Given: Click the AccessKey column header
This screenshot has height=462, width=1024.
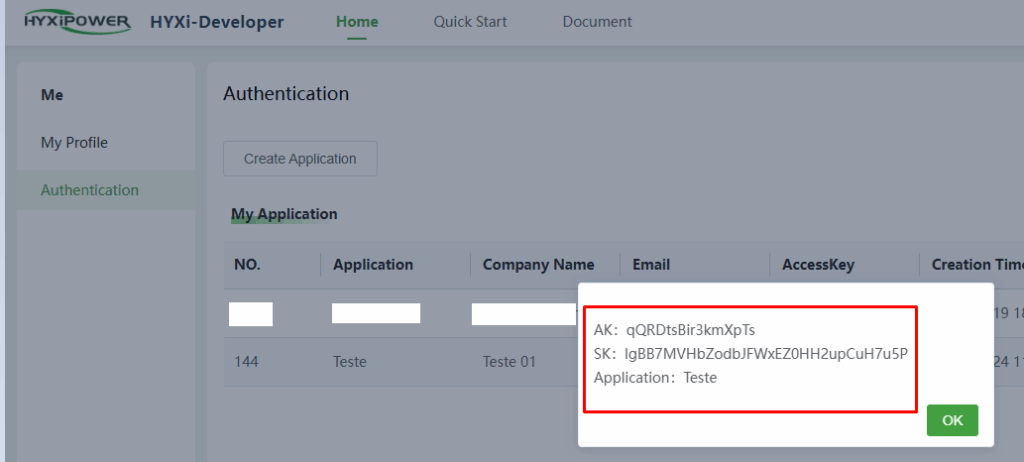Looking at the screenshot, I should tap(818, 265).
